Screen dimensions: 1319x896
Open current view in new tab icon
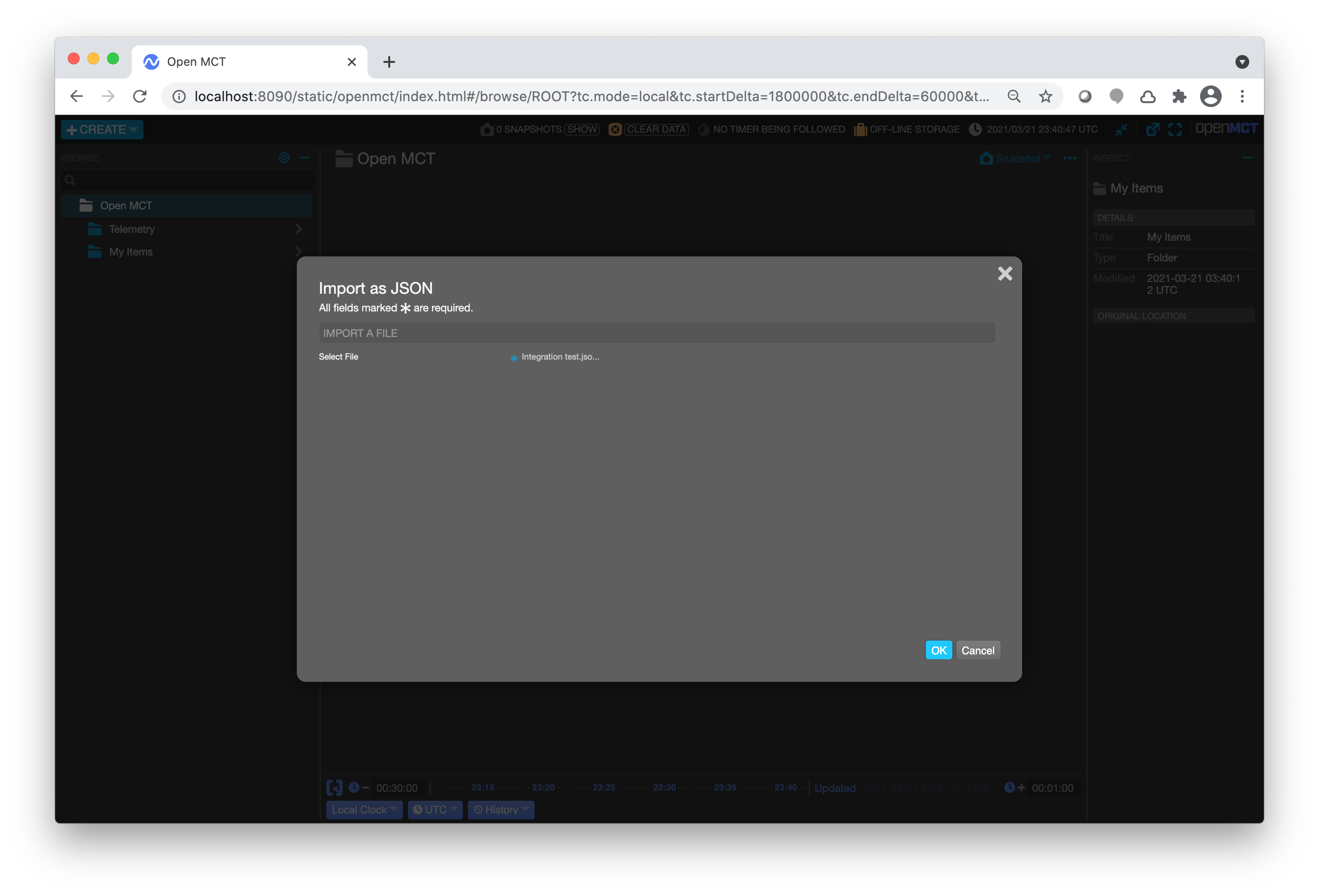pos(1153,129)
